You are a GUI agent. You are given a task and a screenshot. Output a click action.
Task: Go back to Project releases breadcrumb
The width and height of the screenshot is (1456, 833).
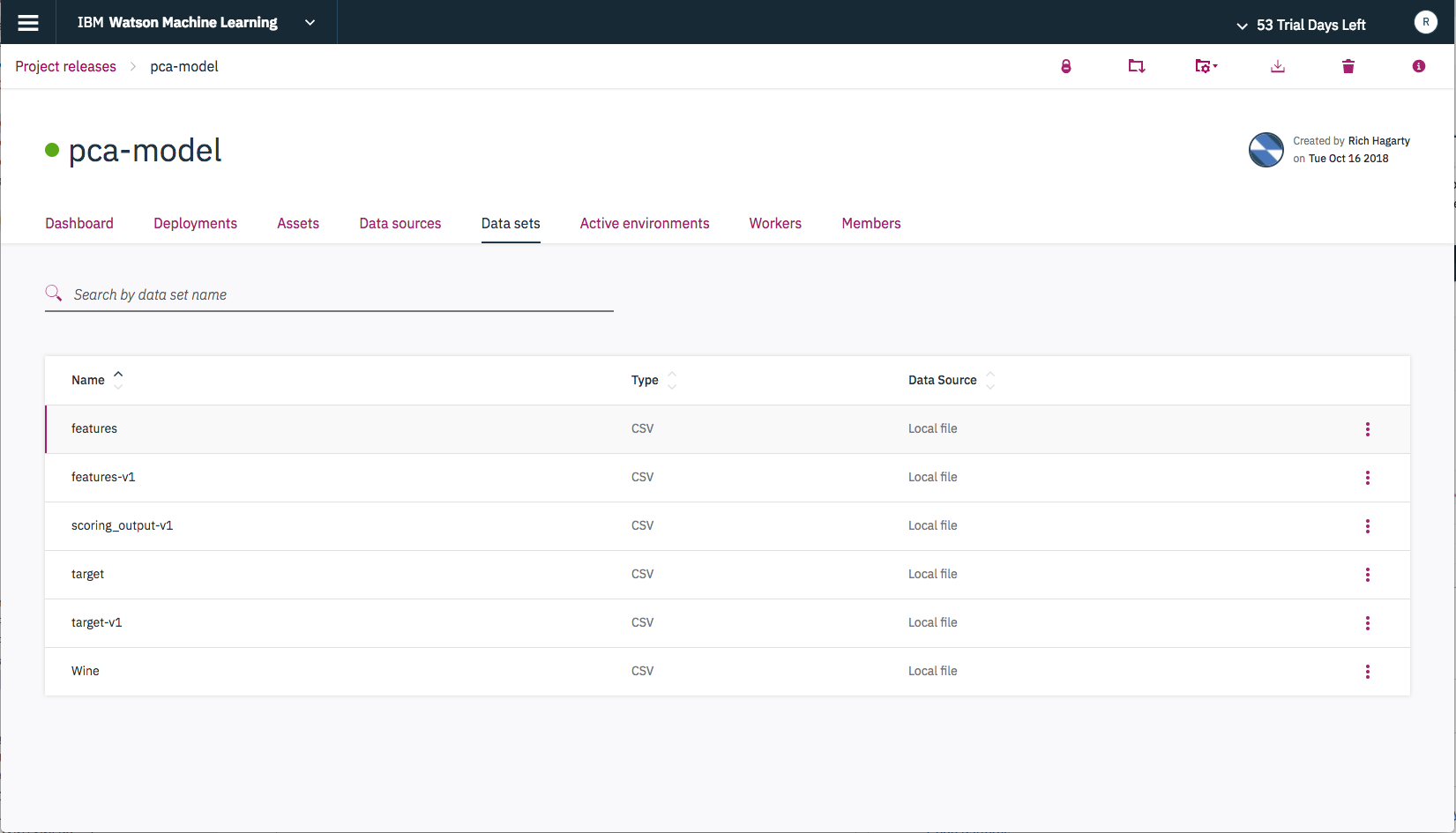click(x=65, y=67)
